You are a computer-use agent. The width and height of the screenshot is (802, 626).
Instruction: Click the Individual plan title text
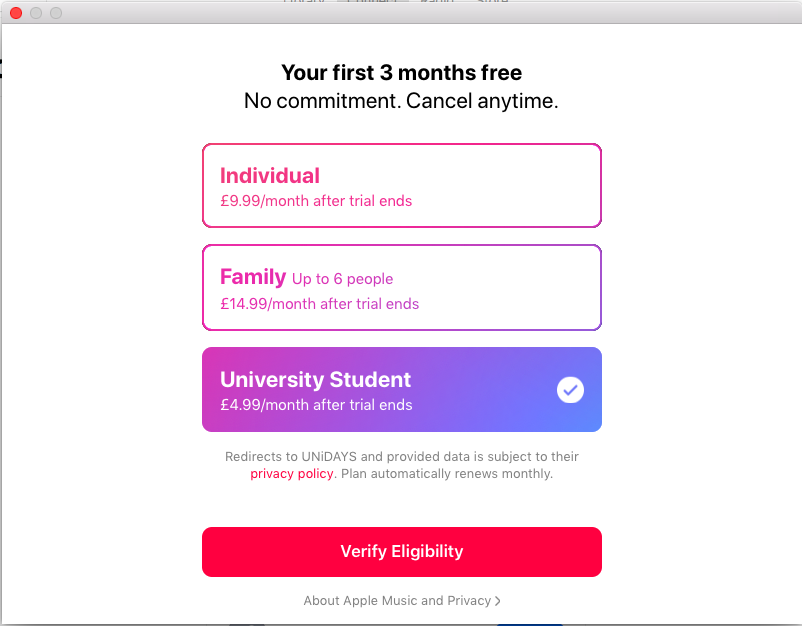tap(270, 175)
